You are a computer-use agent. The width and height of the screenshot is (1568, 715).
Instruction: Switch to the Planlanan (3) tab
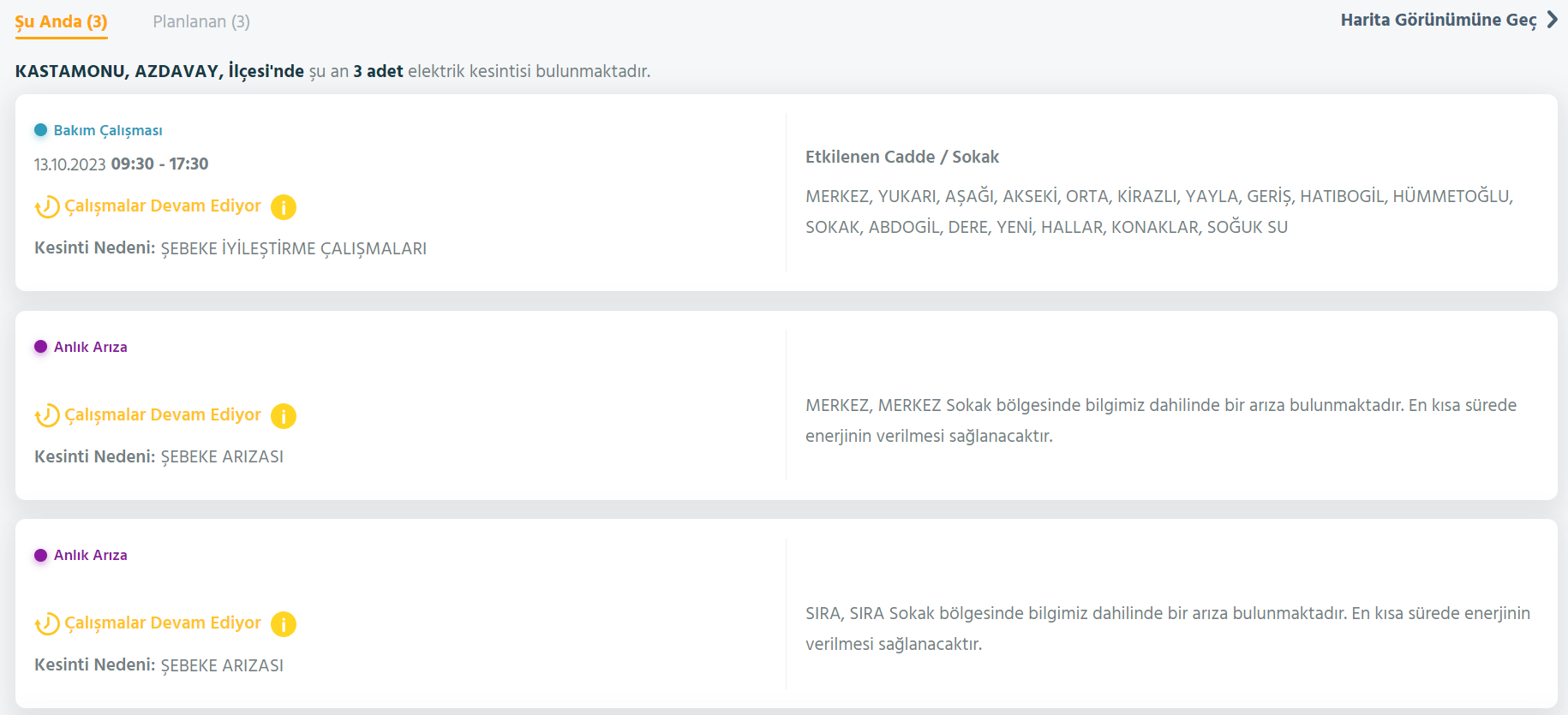pyautogui.click(x=201, y=21)
